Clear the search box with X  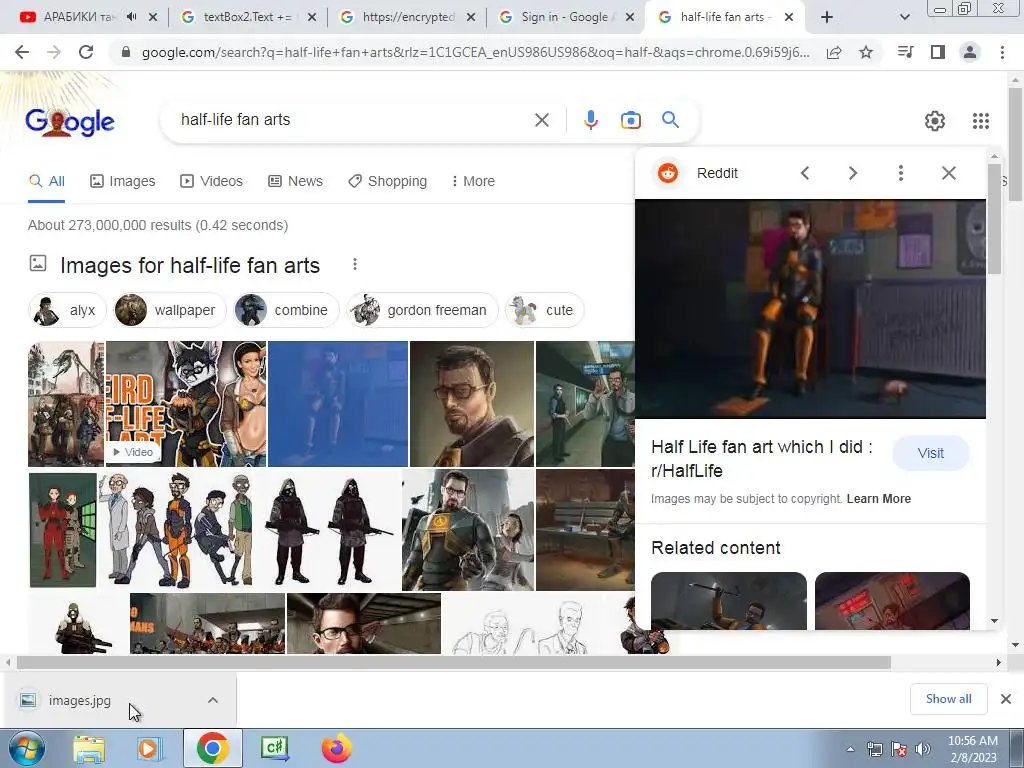tap(541, 120)
